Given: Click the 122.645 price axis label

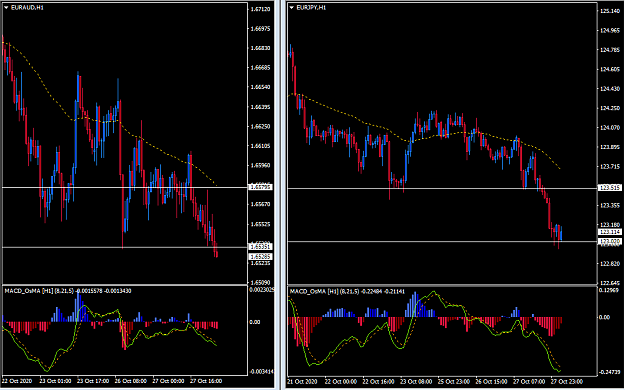Looking at the screenshot, I should 610,283.
